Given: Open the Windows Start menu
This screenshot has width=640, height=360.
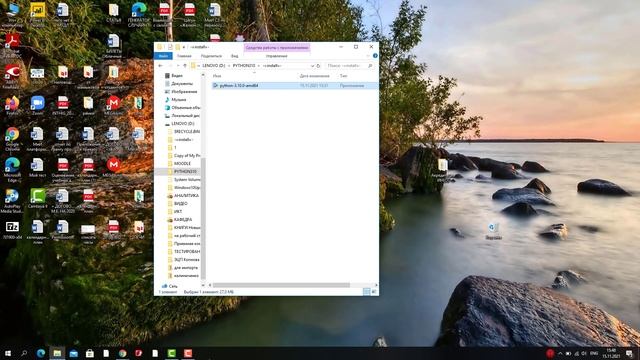Looking at the screenshot, I should pyautogui.click(x=8, y=353).
